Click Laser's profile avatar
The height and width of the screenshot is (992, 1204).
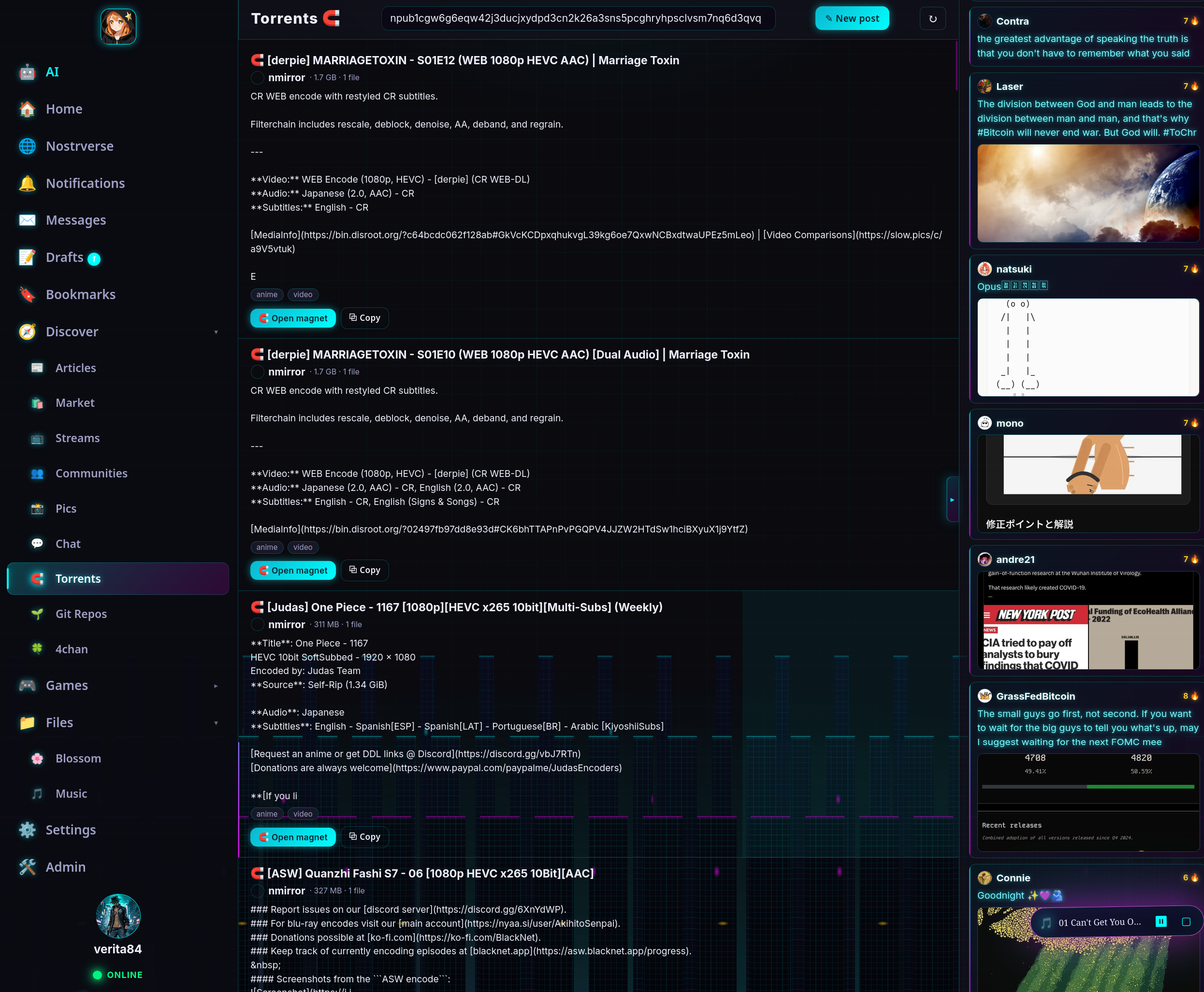(x=985, y=86)
